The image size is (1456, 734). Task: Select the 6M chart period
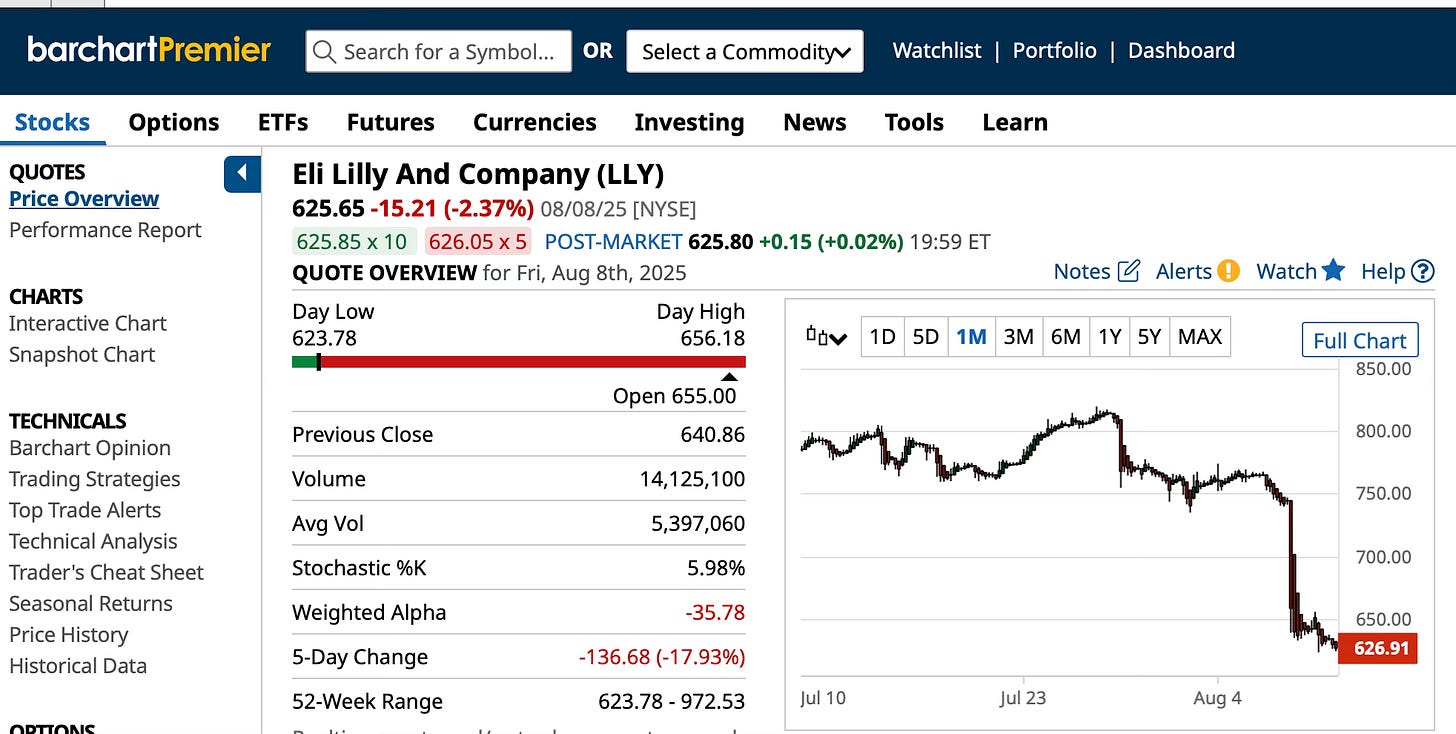click(1066, 337)
